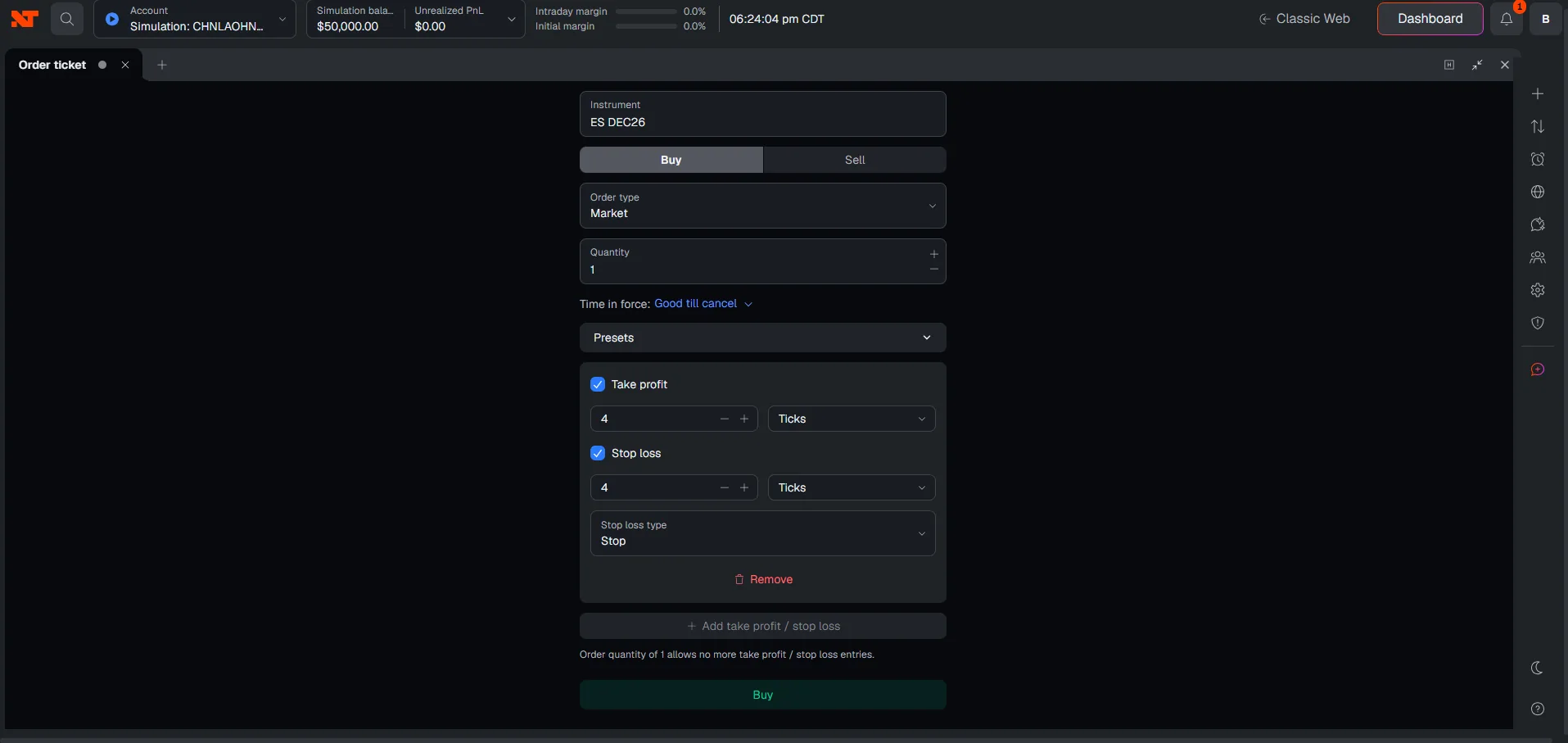This screenshot has height=743, width=1568.
Task: Click the red chat plus feedback icon
Action: [x=1538, y=369]
